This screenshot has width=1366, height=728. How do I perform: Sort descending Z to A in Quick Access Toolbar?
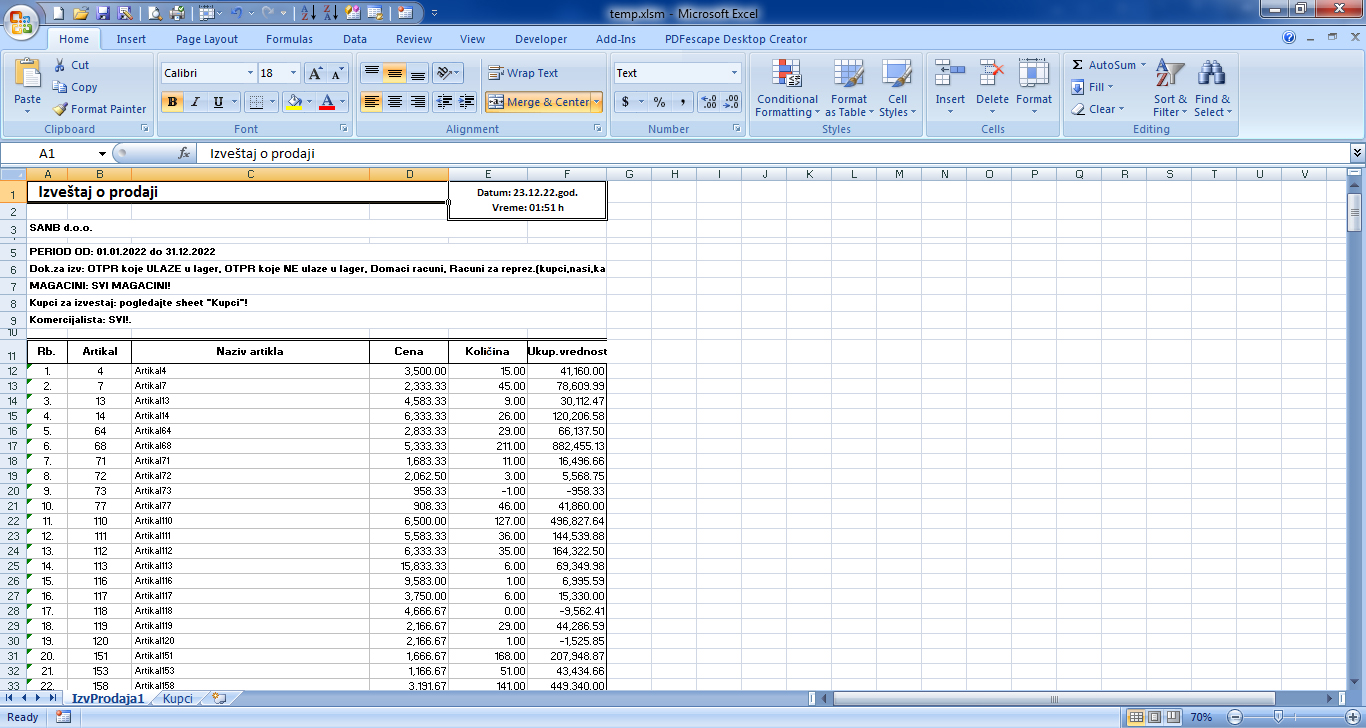point(331,13)
